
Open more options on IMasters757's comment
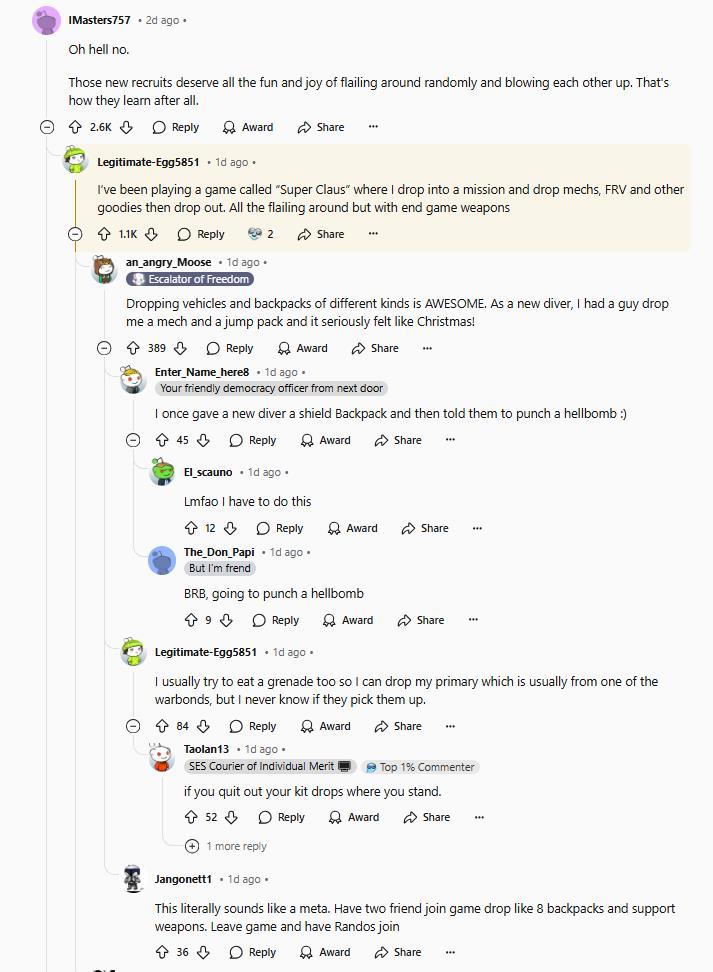coord(373,127)
